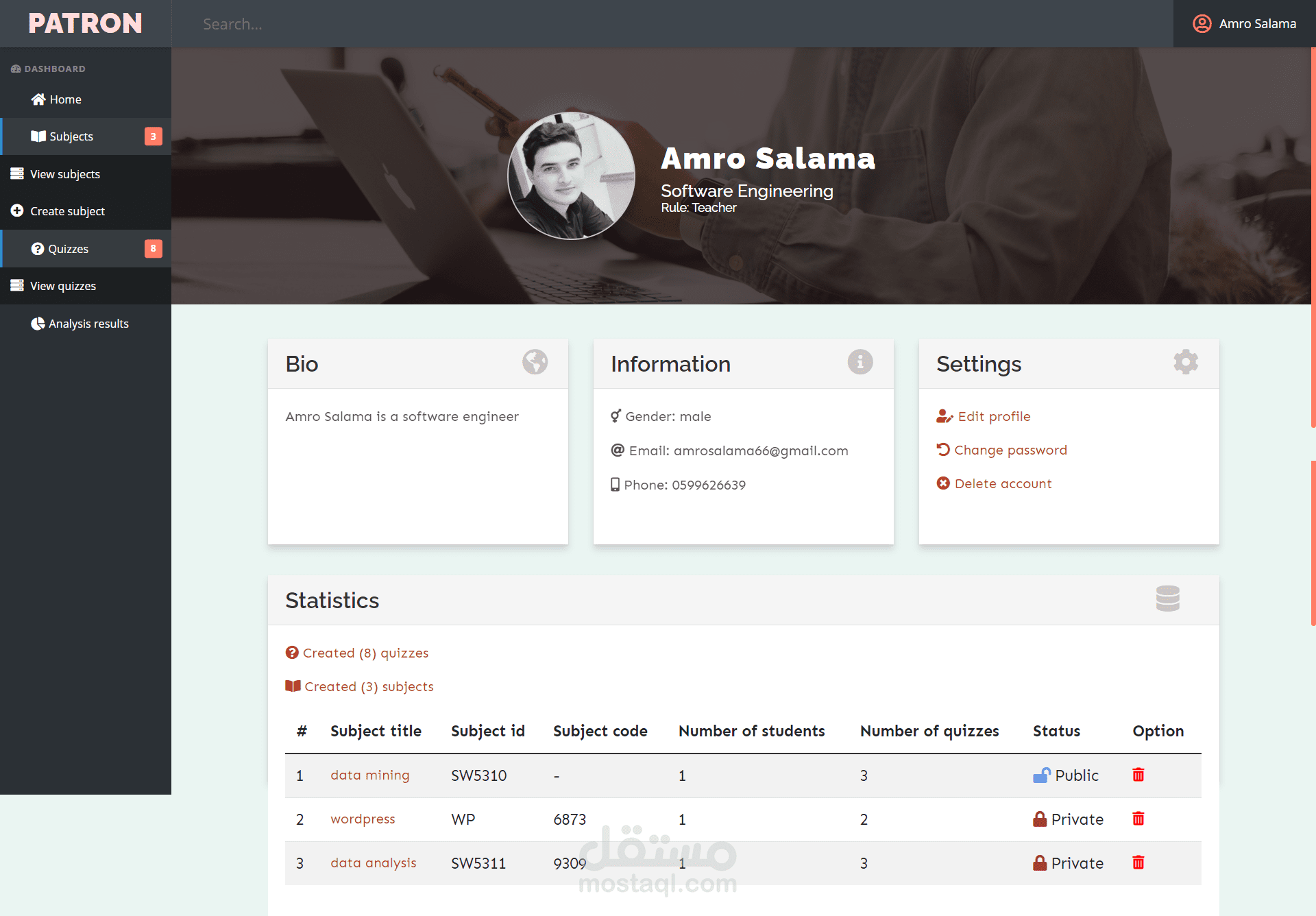Toggle Private lock for wordpress subject

(1040, 819)
